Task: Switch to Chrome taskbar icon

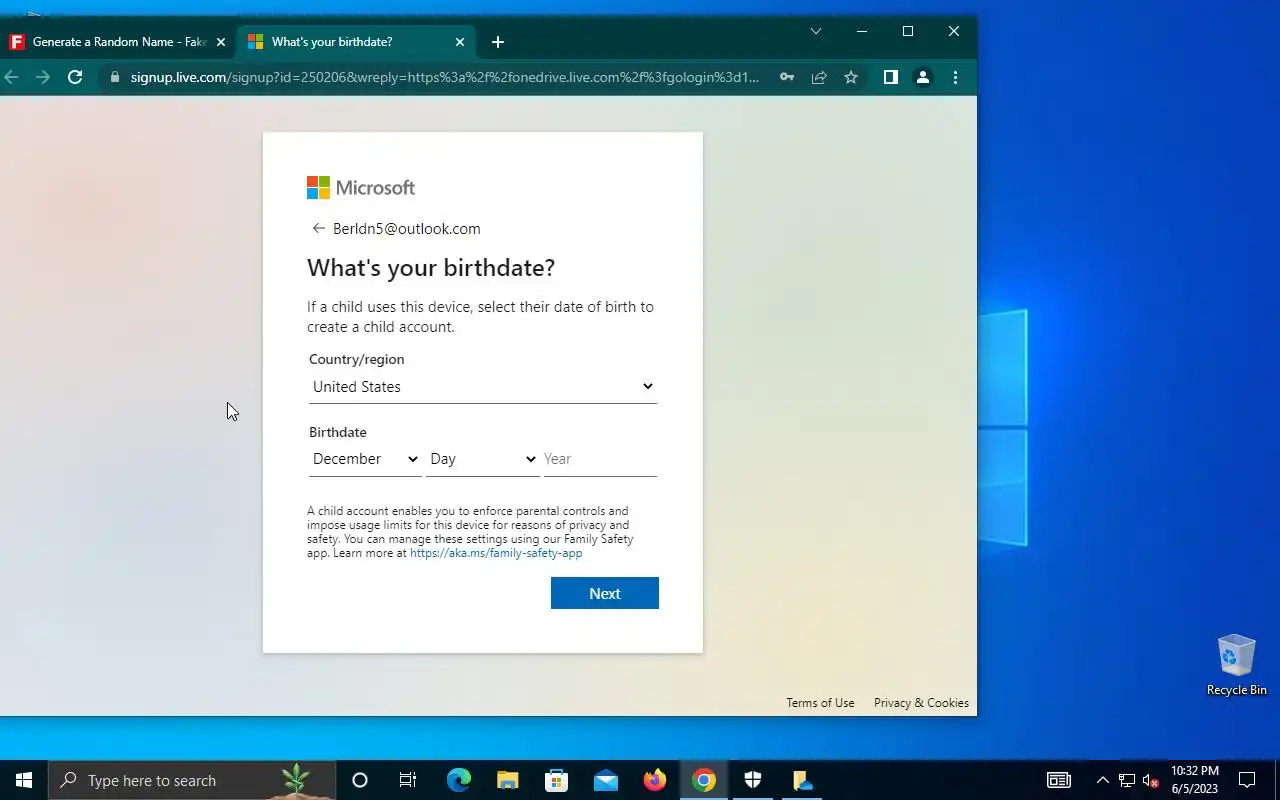Action: click(704, 780)
